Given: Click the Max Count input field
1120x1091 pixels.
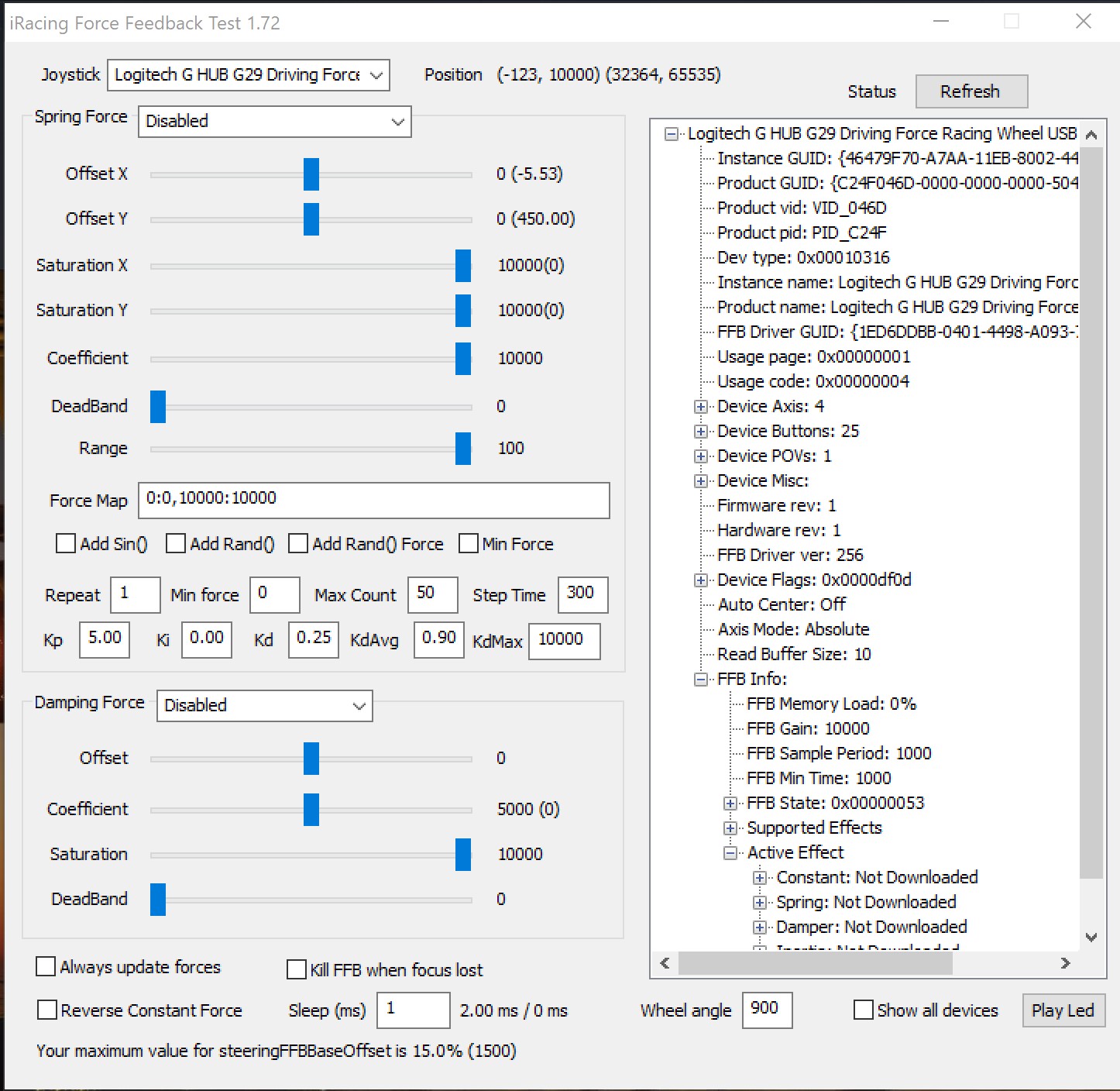Looking at the screenshot, I should click(433, 595).
